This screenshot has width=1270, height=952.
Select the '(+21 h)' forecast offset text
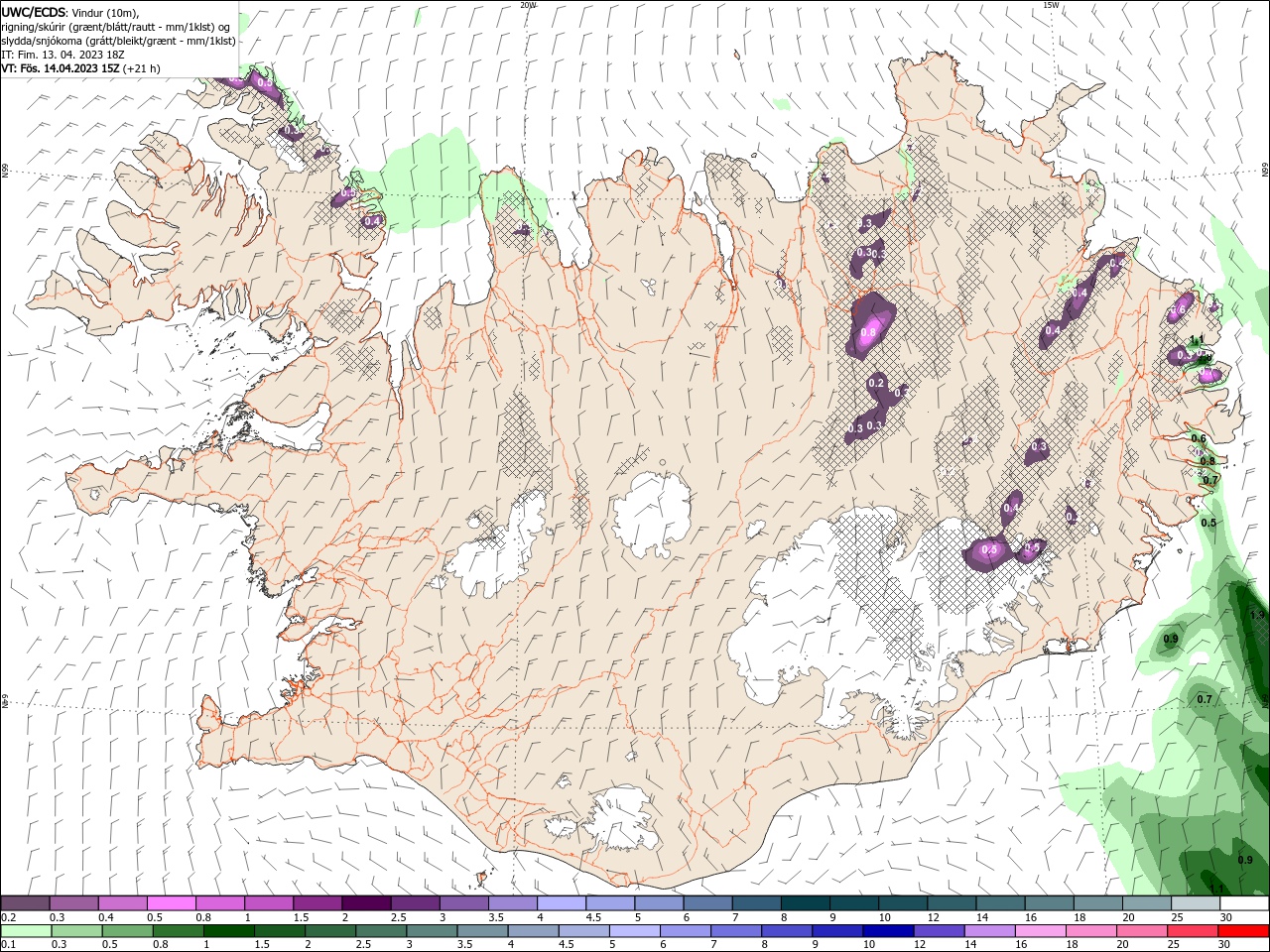point(142,68)
